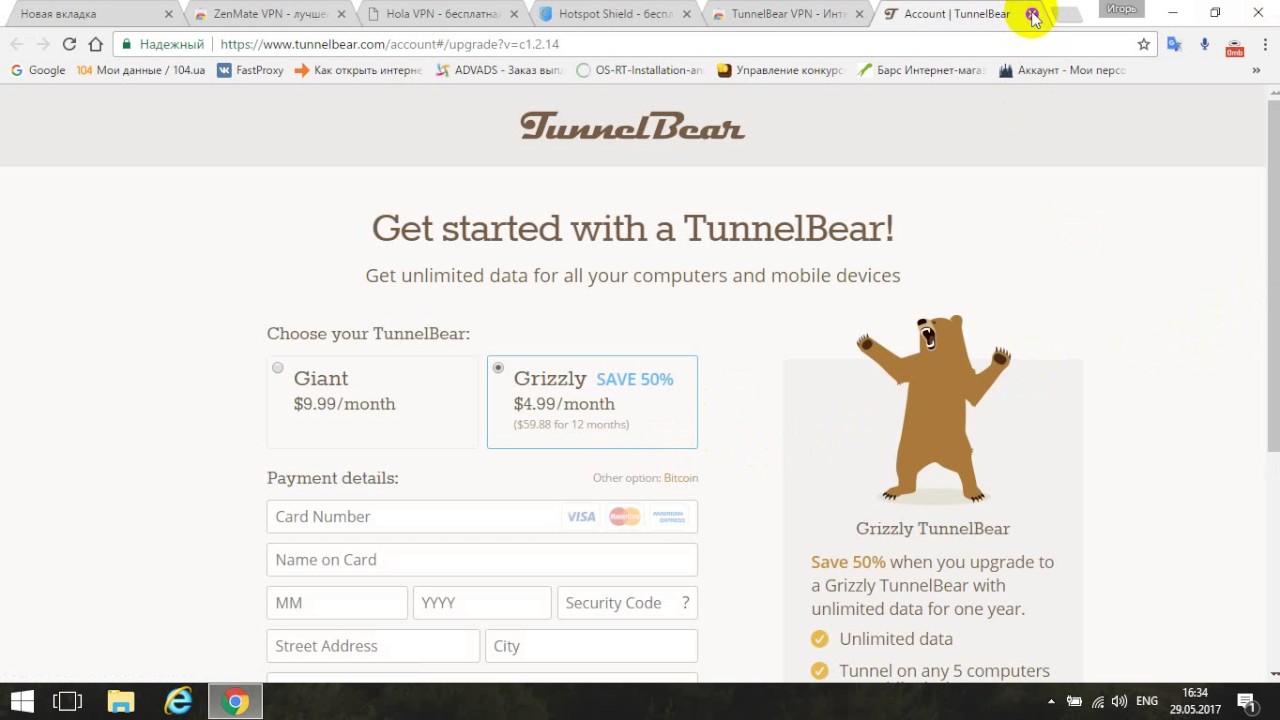The width and height of the screenshot is (1280, 720).
Task: Click the SAVE 50% label on Grizzly
Action: pos(635,379)
